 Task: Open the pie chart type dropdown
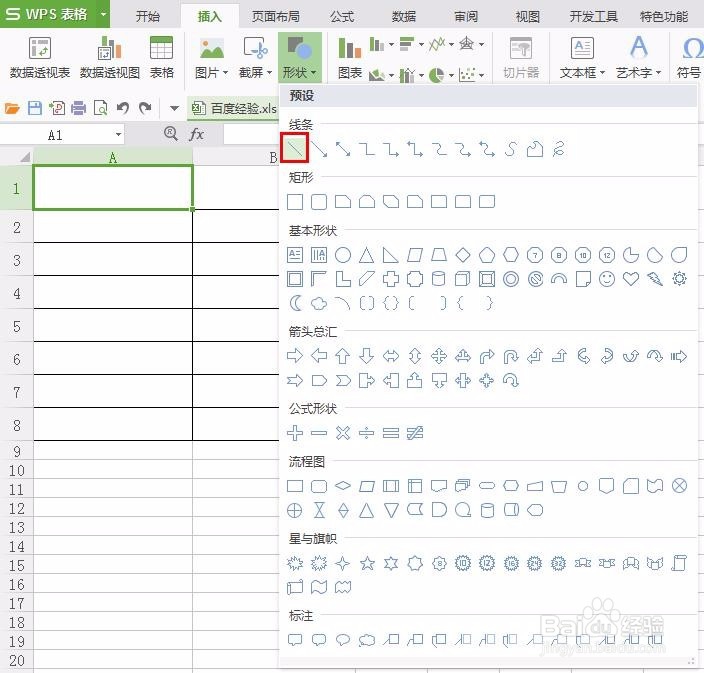(x=451, y=75)
